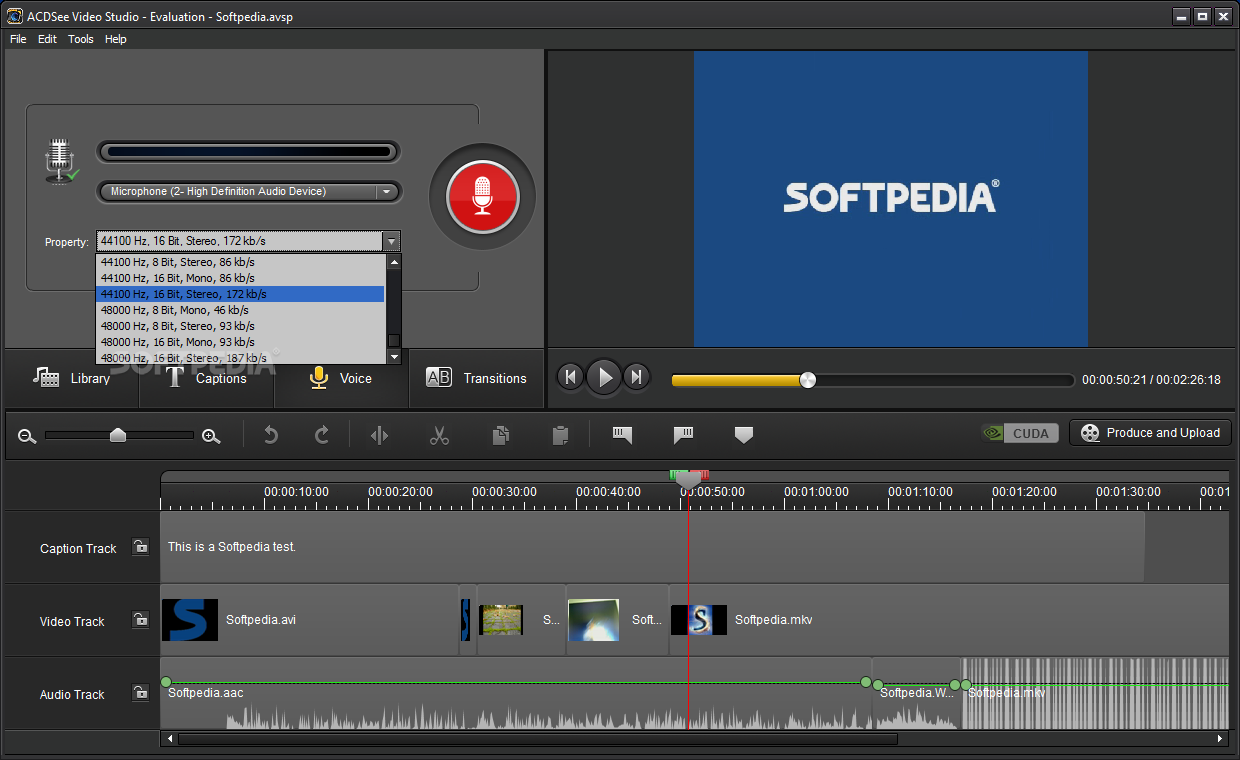Add a timeline marker with the shield icon
Viewport: 1240px width, 760px height.
744,435
